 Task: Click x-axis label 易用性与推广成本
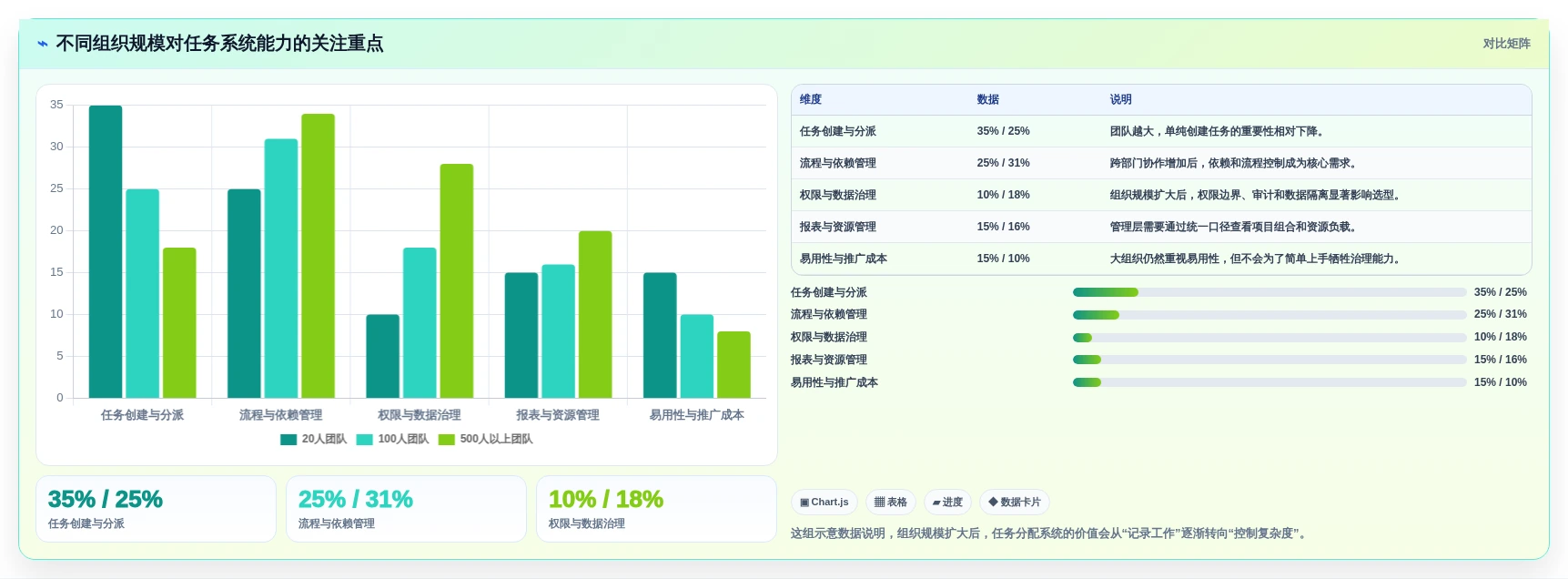(x=697, y=415)
